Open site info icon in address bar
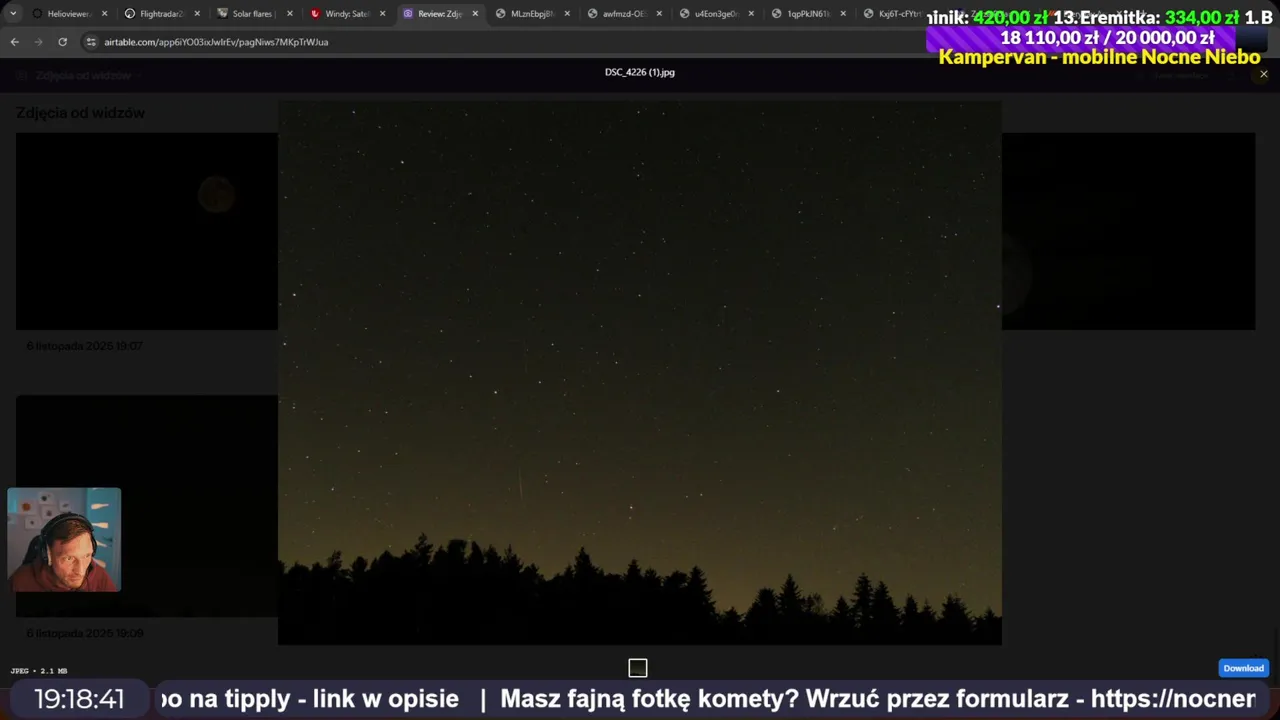 point(91,42)
